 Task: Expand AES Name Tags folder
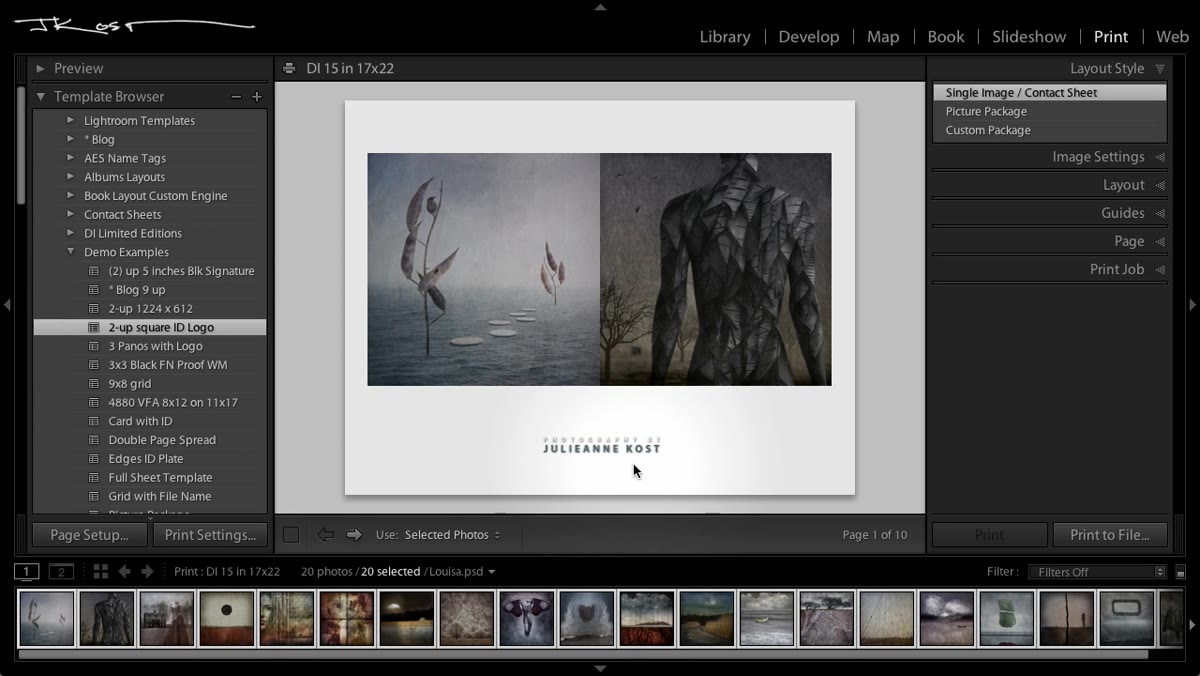(x=71, y=158)
